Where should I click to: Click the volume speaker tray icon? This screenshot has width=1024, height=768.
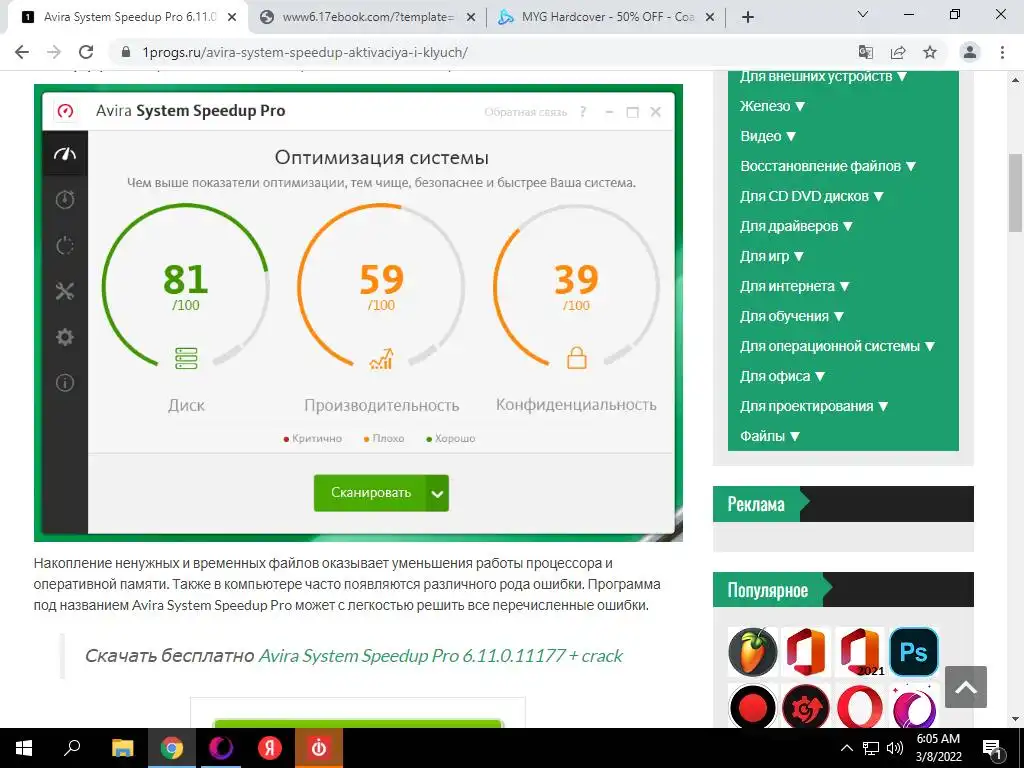895,748
